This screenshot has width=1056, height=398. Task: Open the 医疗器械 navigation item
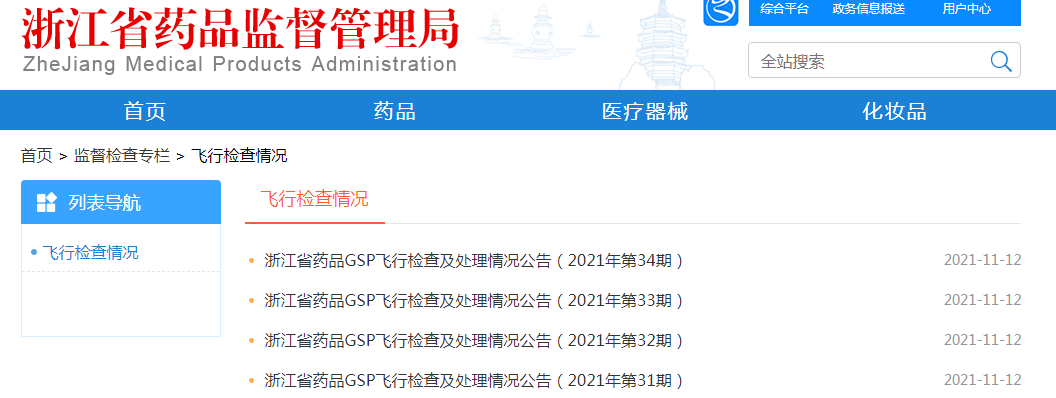pyautogui.click(x=645, y=110)
